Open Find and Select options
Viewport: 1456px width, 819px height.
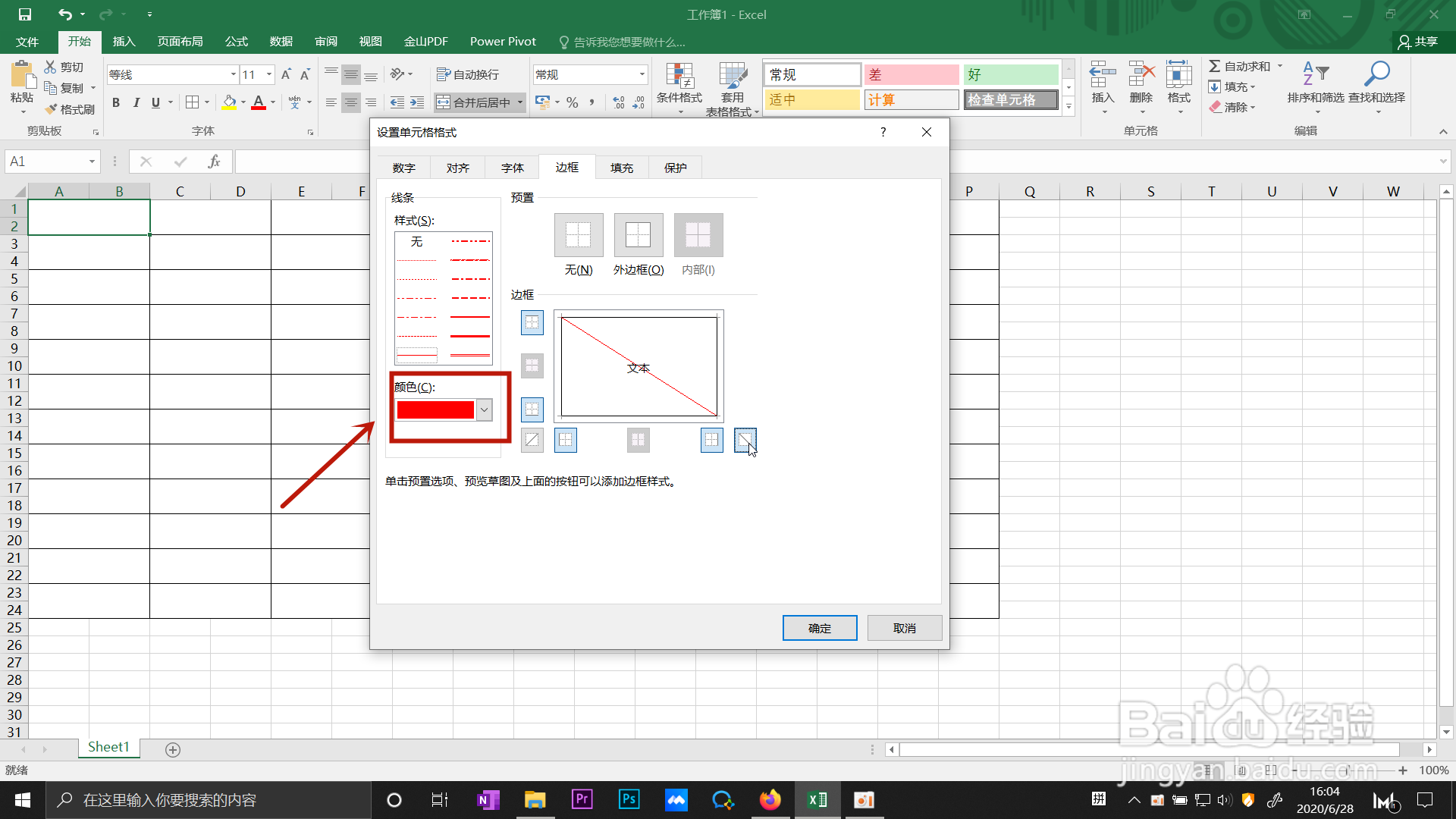point(1378,87)
